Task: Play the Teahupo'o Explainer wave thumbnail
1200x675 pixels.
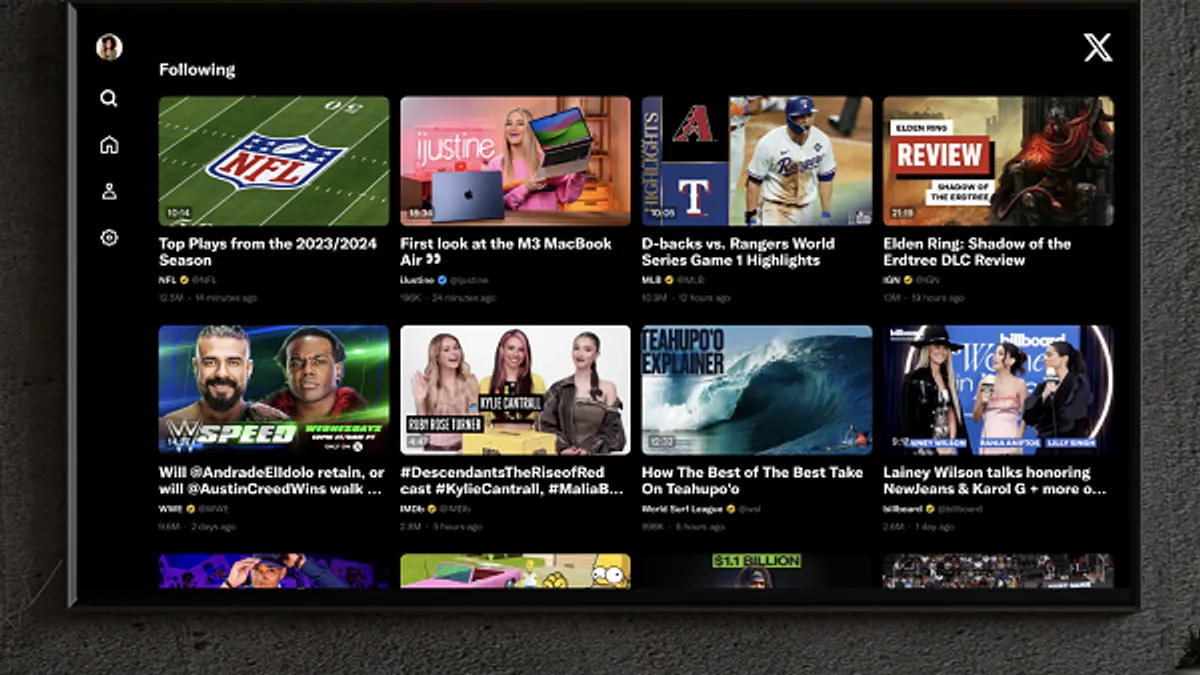Action: pyautogui.click(x=757, y=390)
